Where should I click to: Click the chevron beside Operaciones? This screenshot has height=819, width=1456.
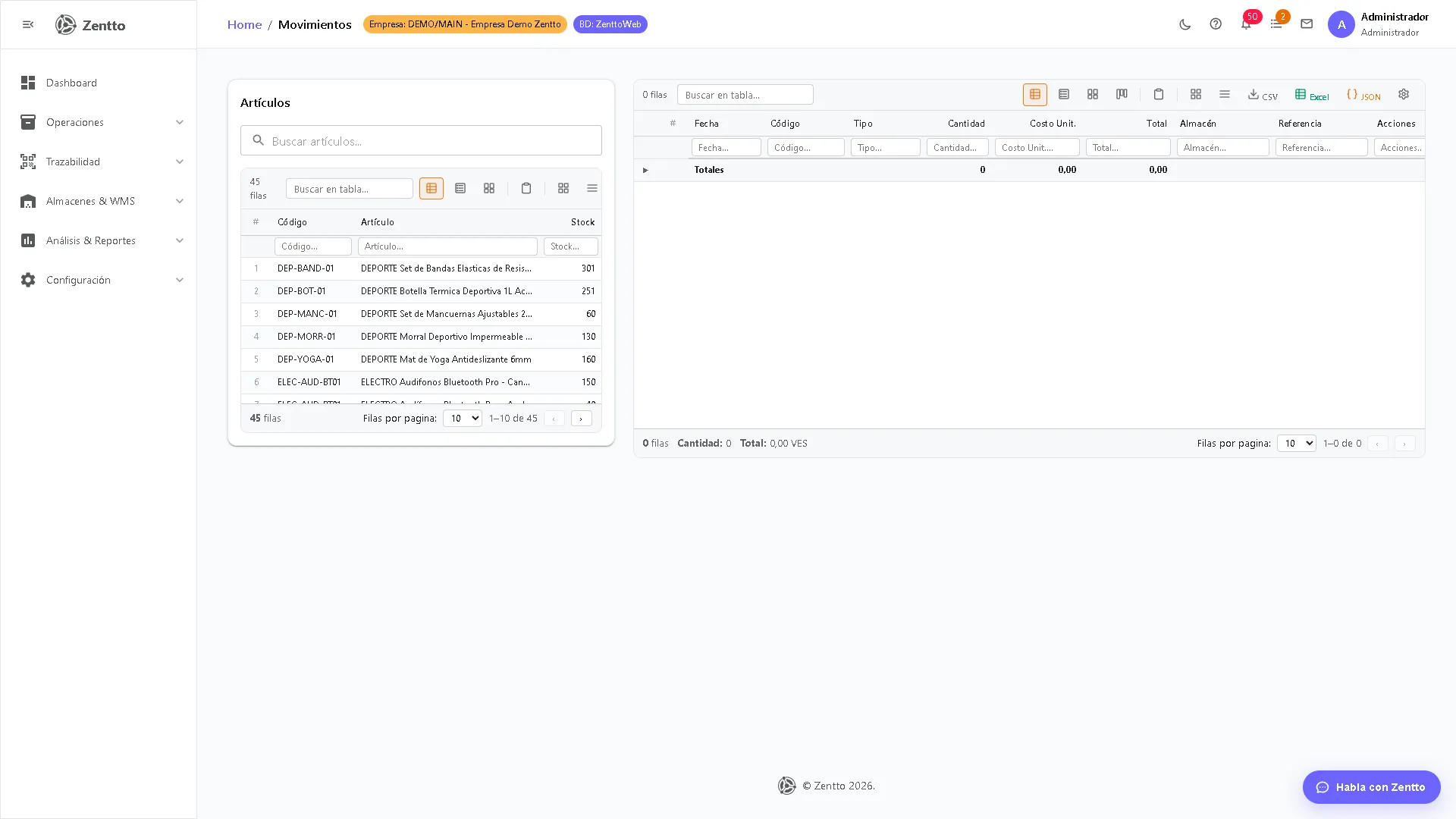tap(180, 122)
